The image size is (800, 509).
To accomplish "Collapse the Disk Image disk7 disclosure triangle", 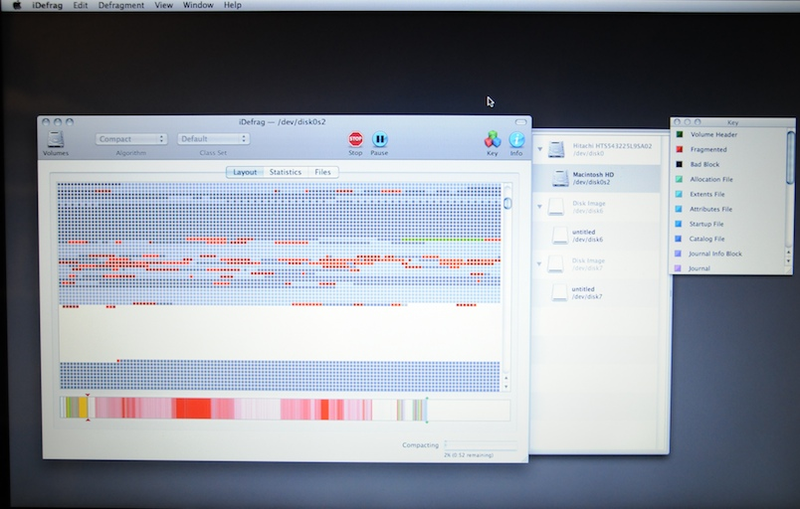I will tap(539, 264).
